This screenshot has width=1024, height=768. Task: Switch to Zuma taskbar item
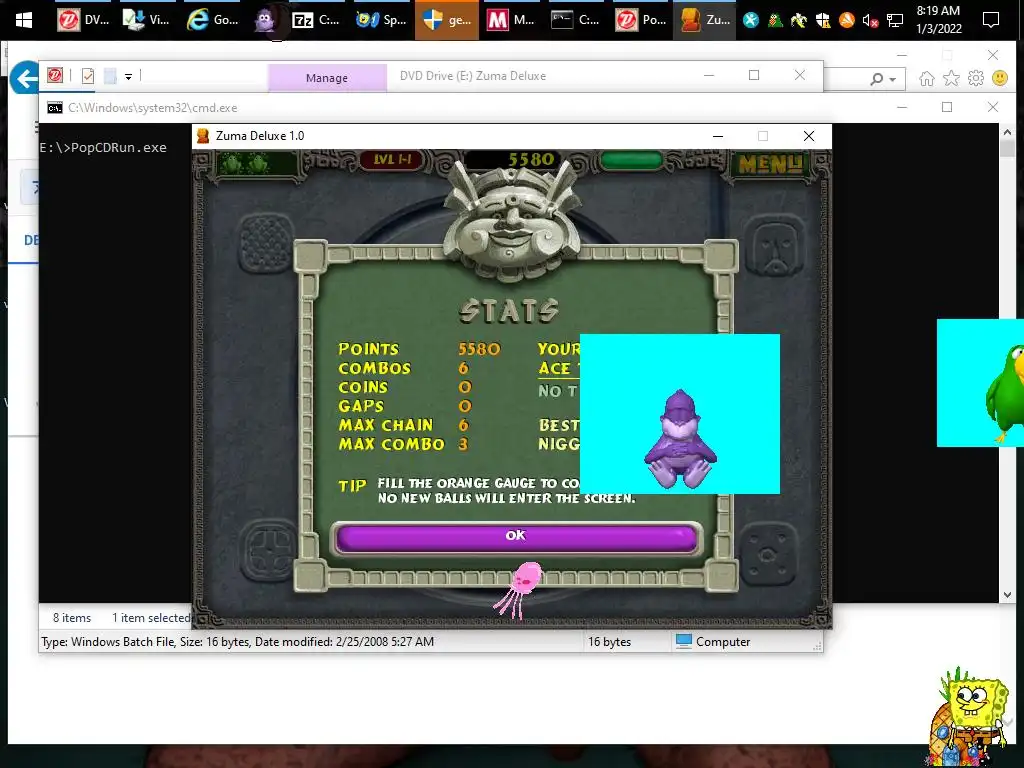coord(705,20)
